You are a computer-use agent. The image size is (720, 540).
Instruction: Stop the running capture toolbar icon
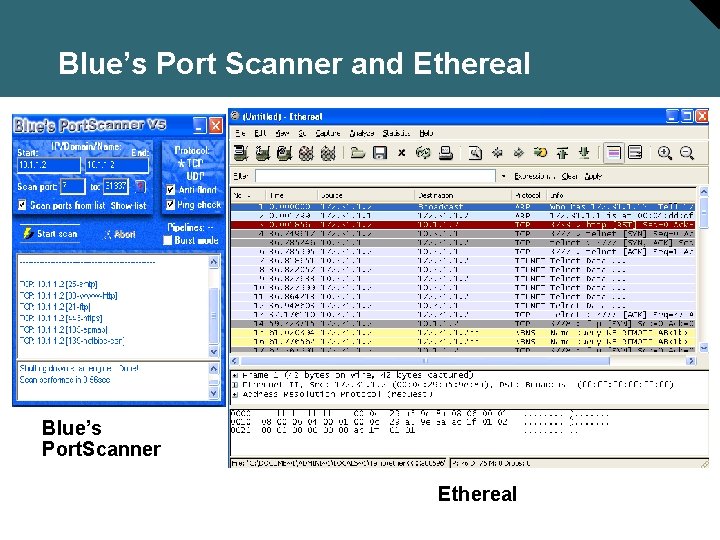pyautogui.click(x=306, y=153)
